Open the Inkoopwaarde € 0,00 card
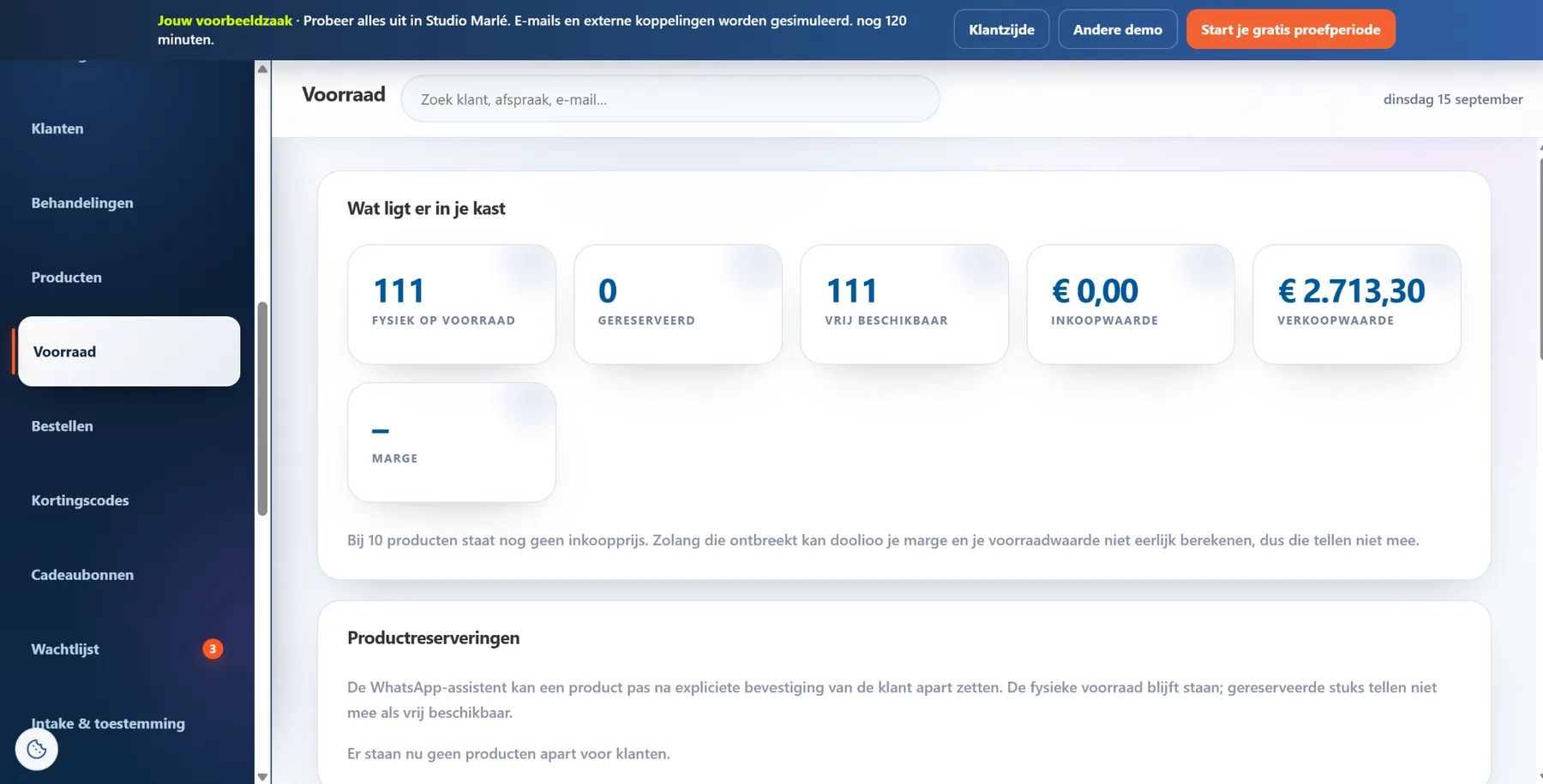Viewport: 1543px width, 784px height. coord(1131,304)
